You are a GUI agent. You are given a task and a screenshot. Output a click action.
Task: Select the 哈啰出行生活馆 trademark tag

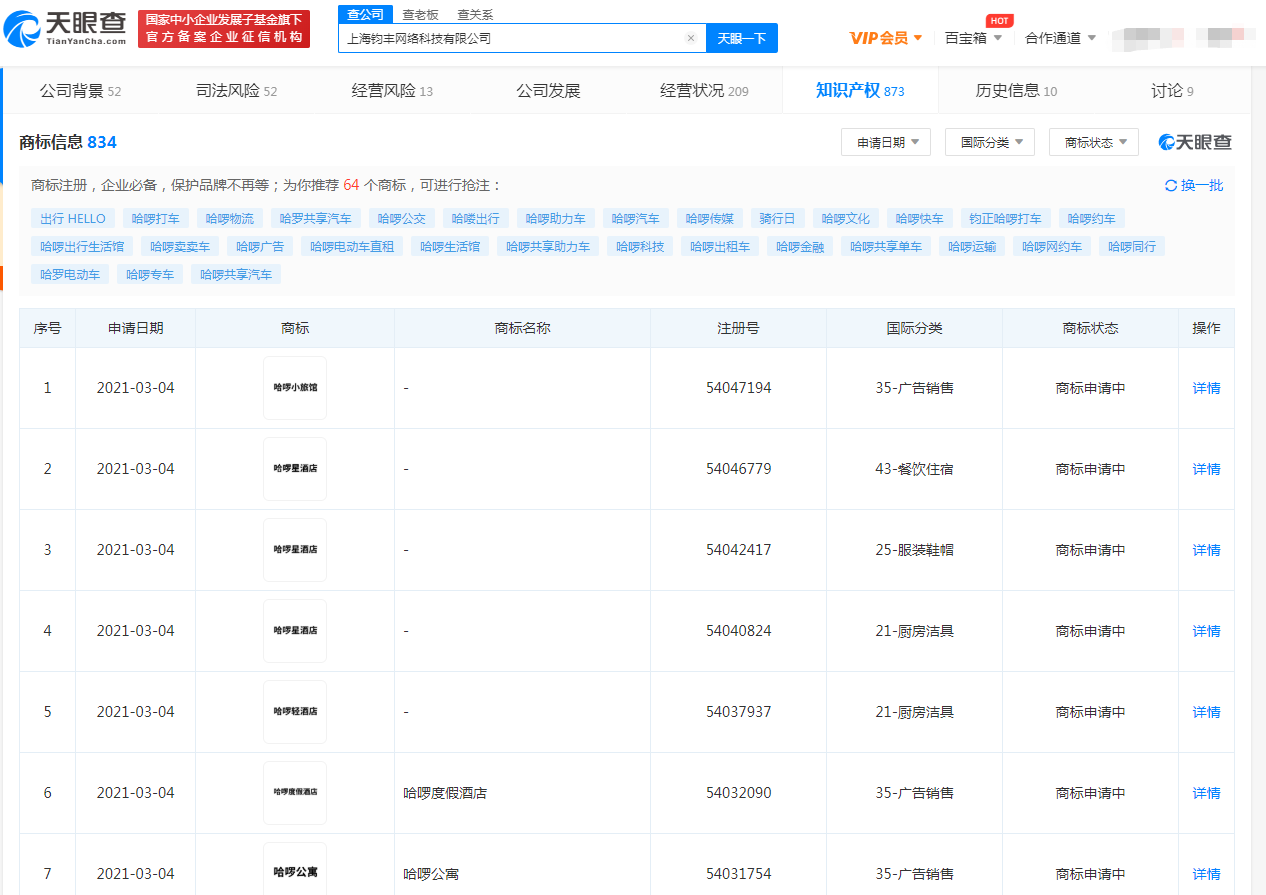click(82, 246)
